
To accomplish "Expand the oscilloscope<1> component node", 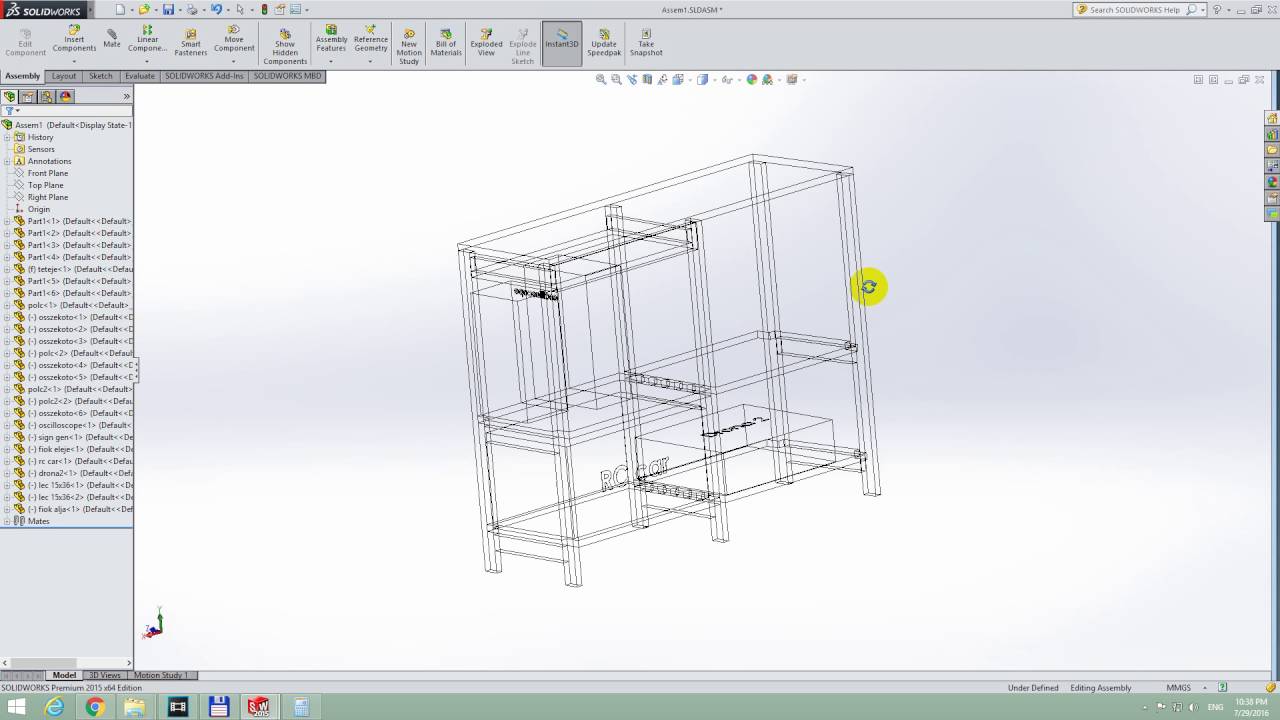I will pyautogui.click(x=7, y=425).
